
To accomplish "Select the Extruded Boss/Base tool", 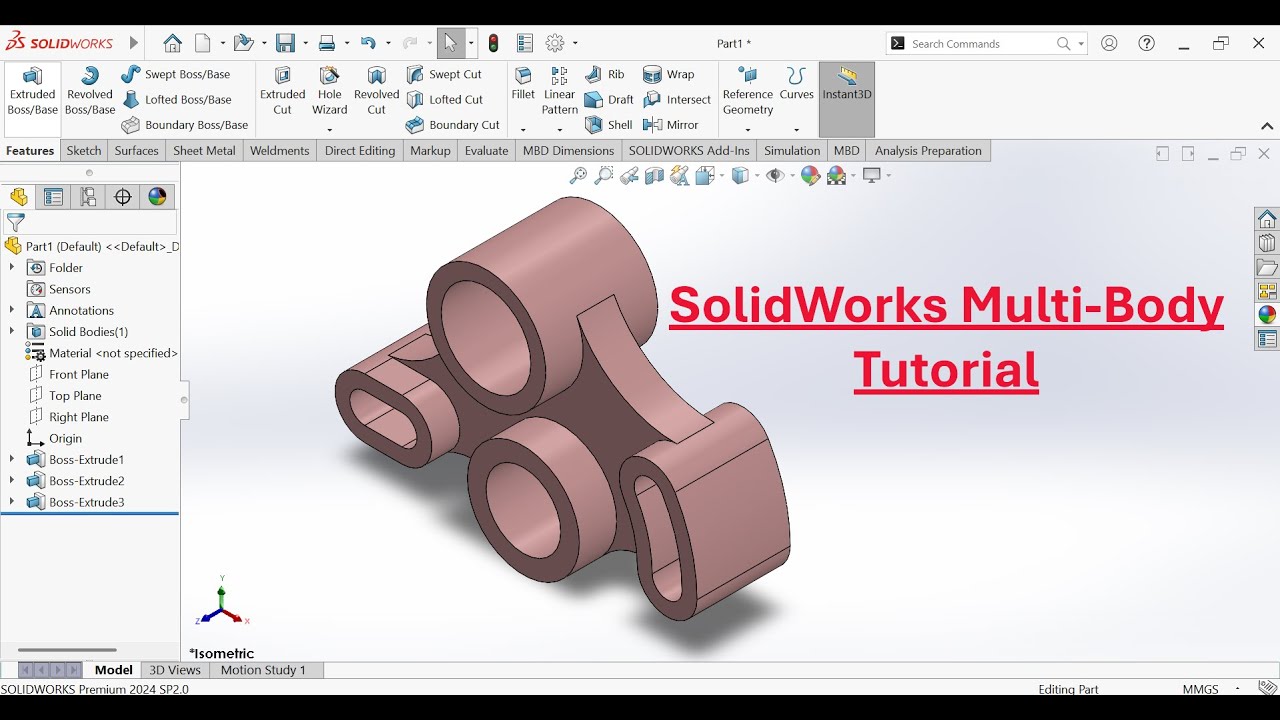I will tap(33, 91).
